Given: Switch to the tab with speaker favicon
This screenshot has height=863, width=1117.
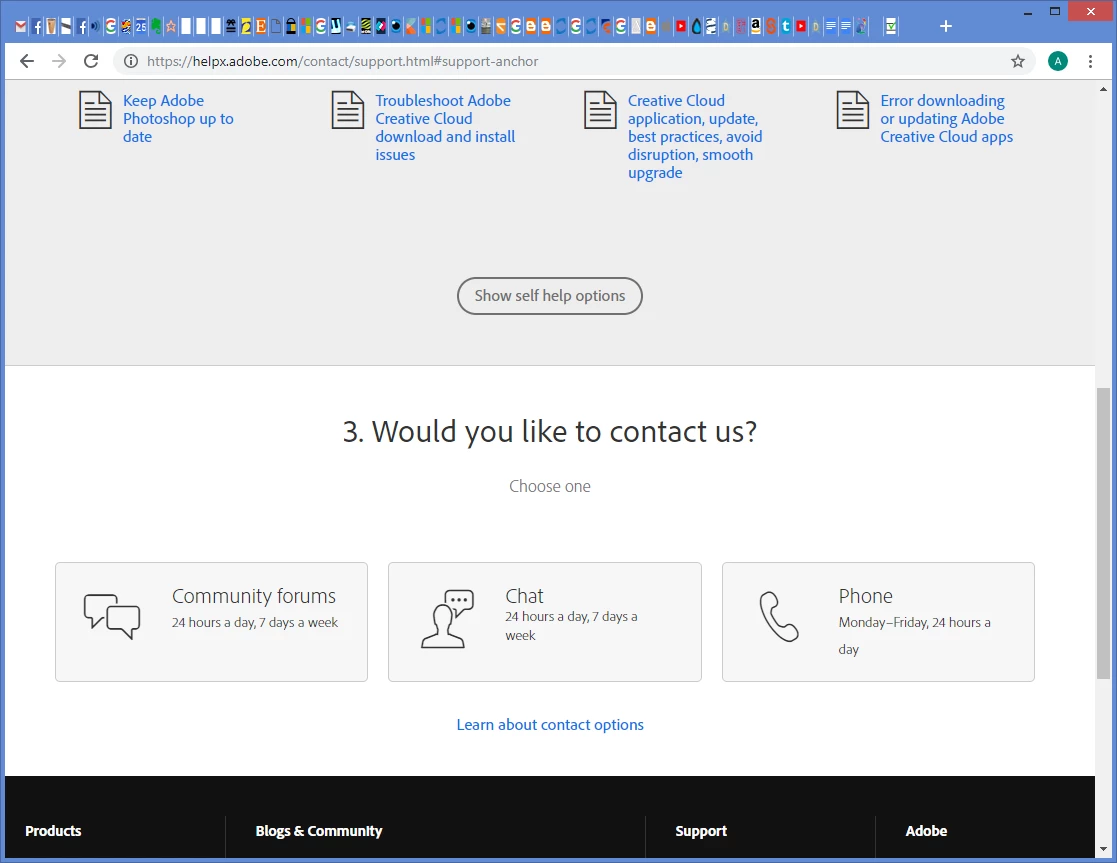Looking at the screenshot, I should click(95, 27).
